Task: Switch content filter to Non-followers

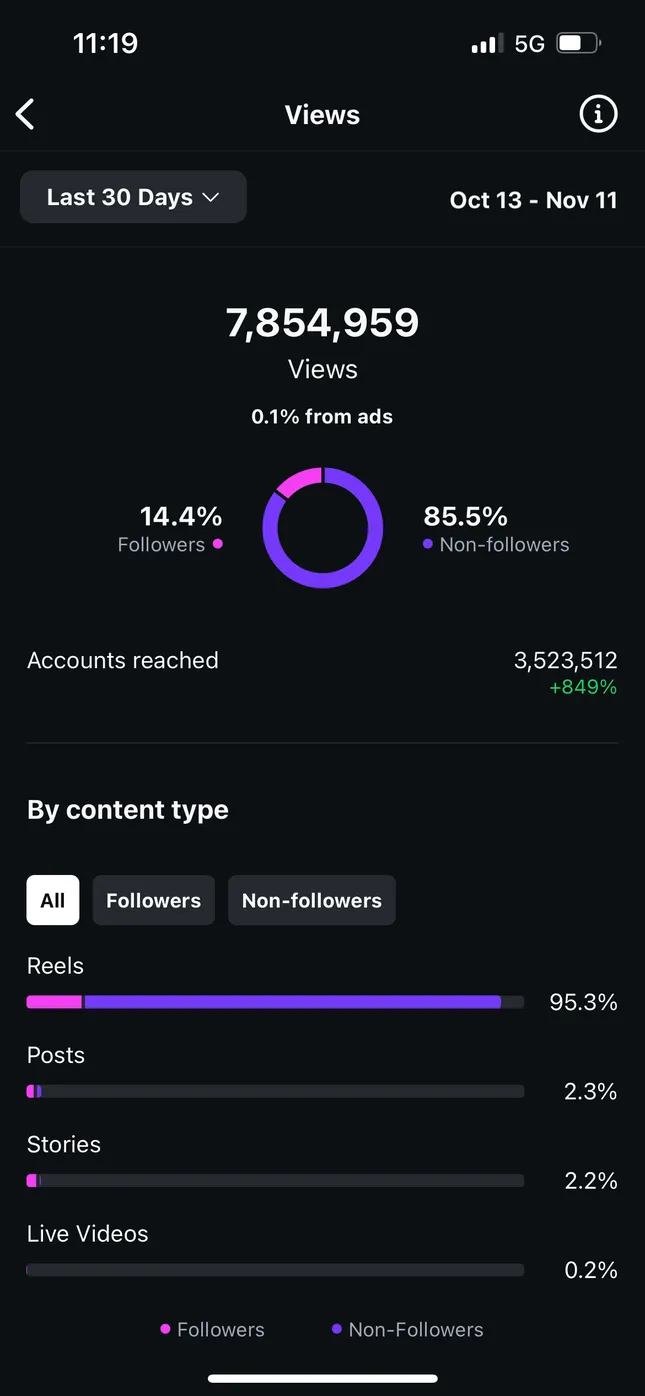Action: pyautogui.click(x=312, y=900)
